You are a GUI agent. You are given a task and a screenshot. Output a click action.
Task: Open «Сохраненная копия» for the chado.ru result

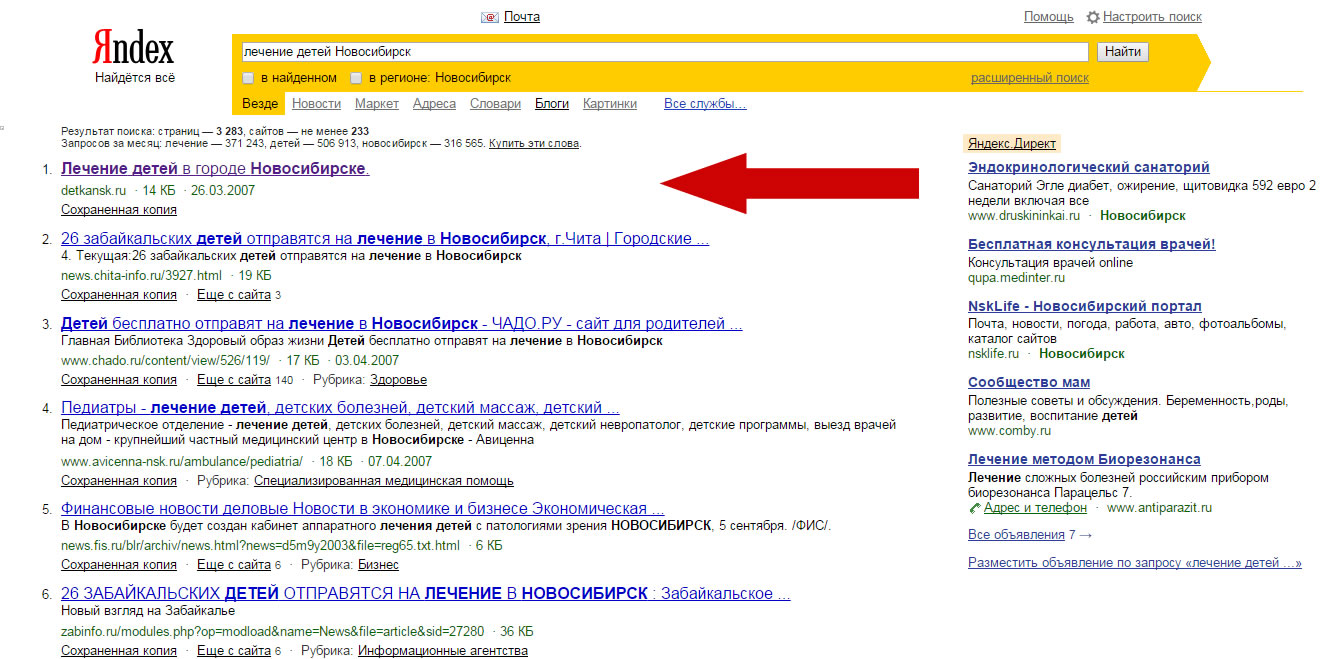point(119,380)
